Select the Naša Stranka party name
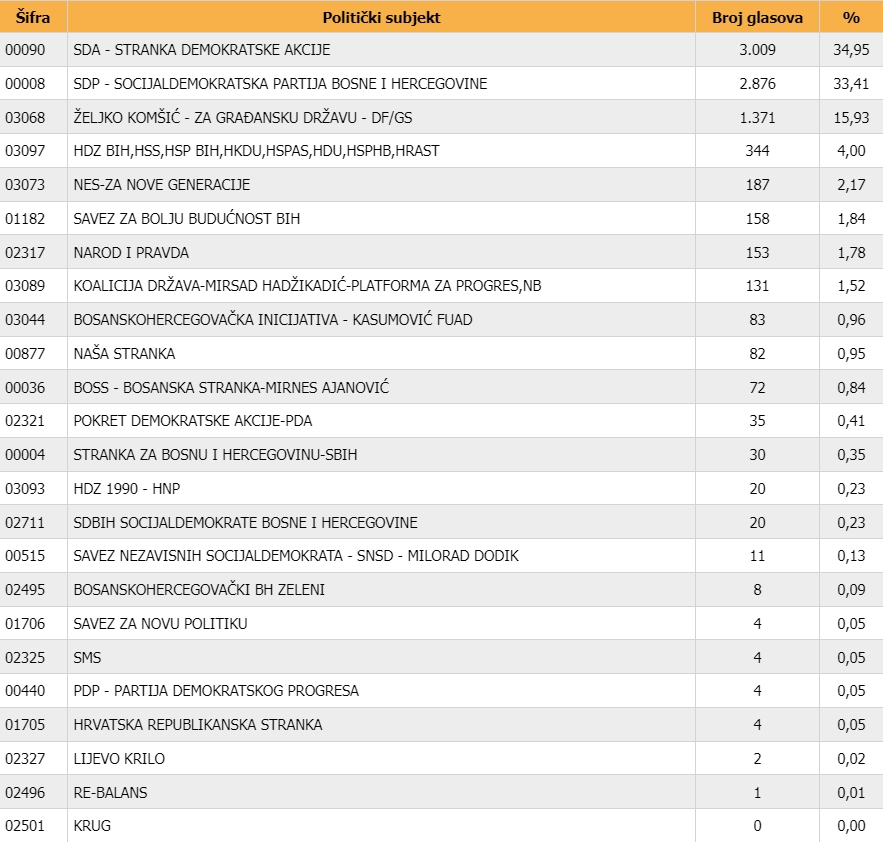Screen dimensions: 883x842 click(x=124, y=354)
